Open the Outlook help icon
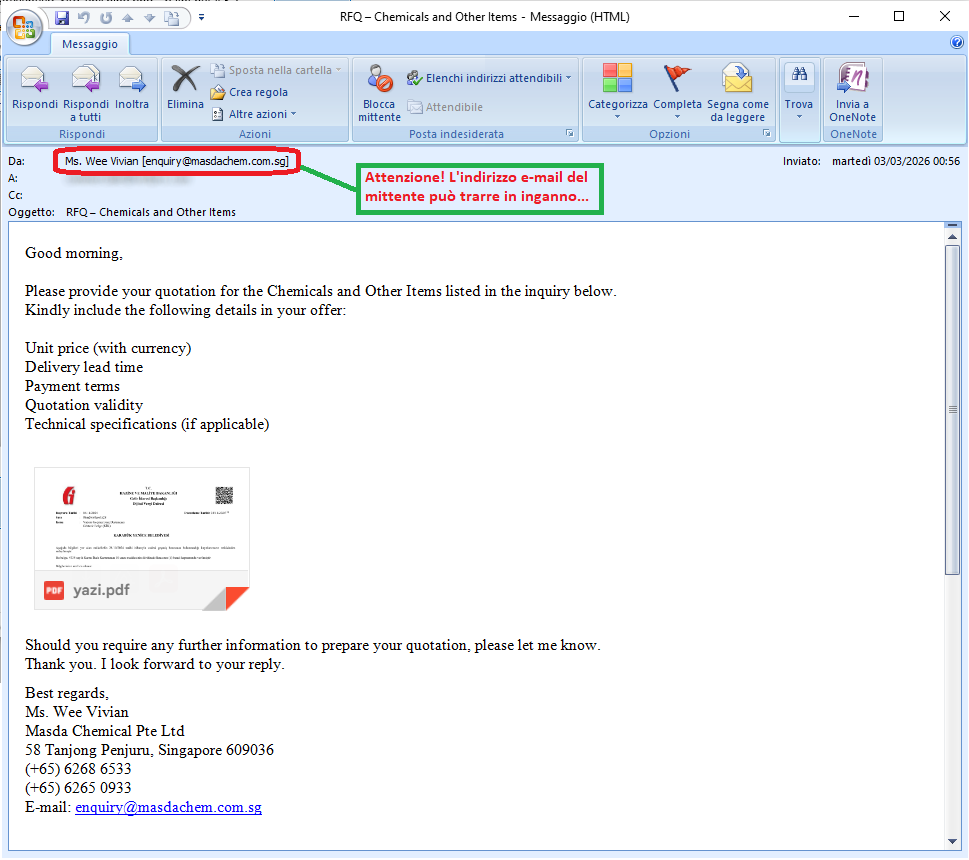 (x=956, y=43)
